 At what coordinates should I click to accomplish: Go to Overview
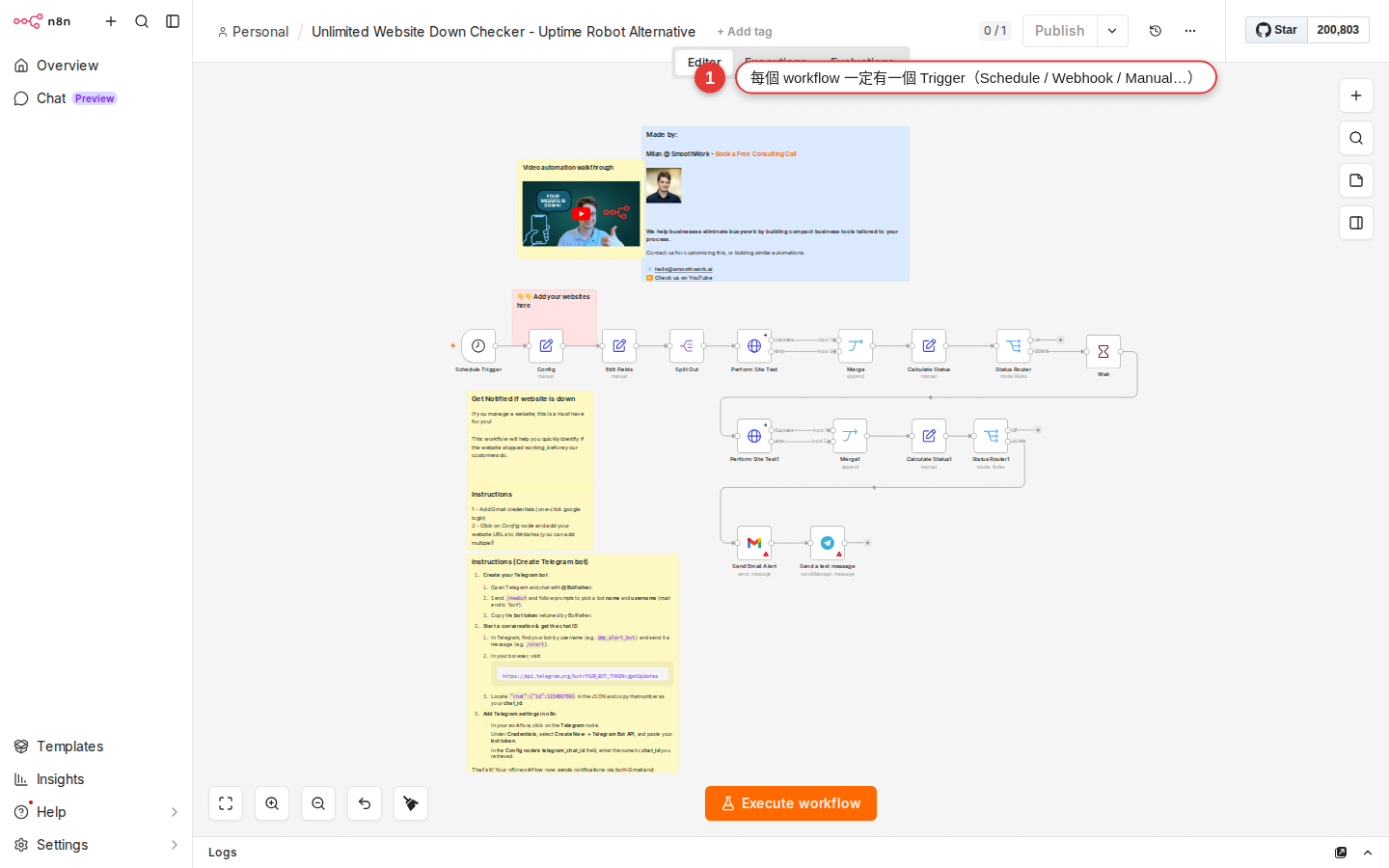point(96,66)
